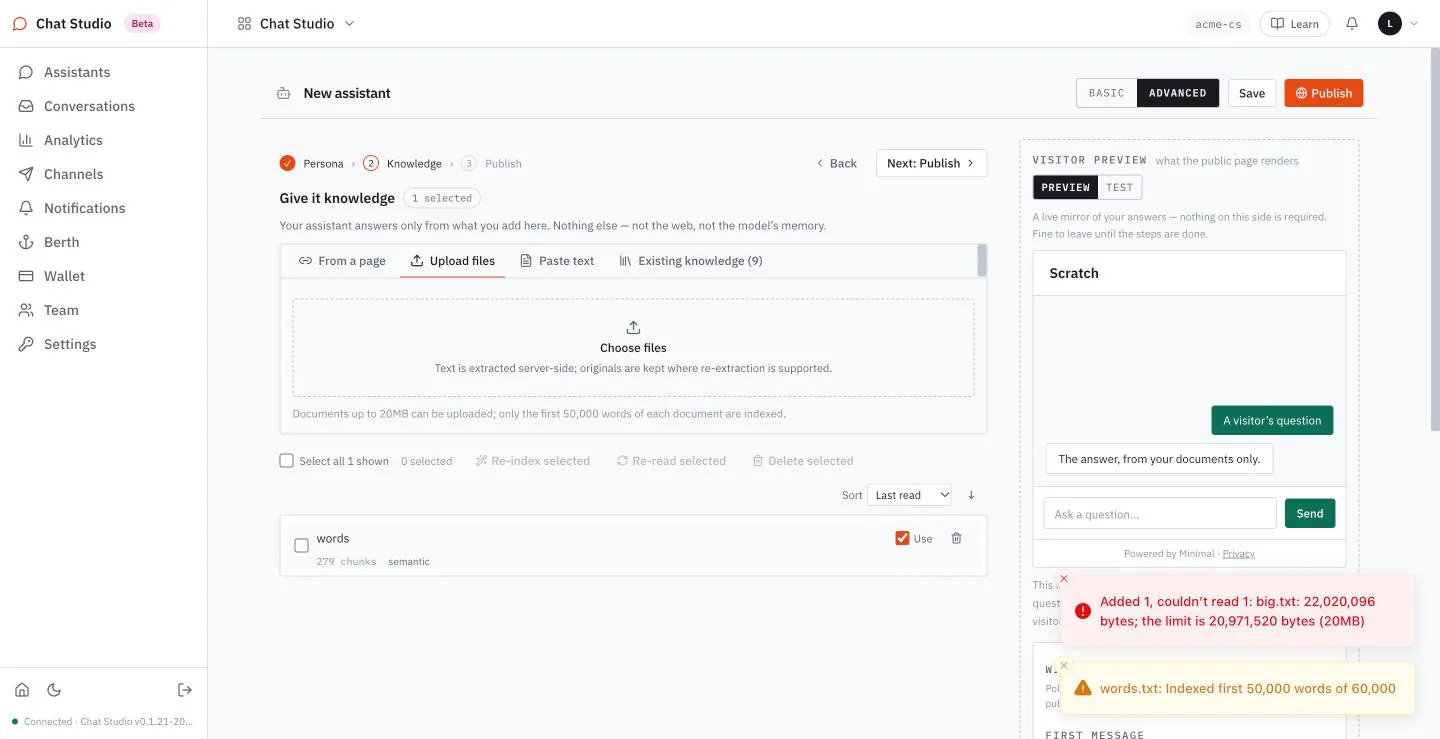Switch to the Paste text tab

(557, 261)
